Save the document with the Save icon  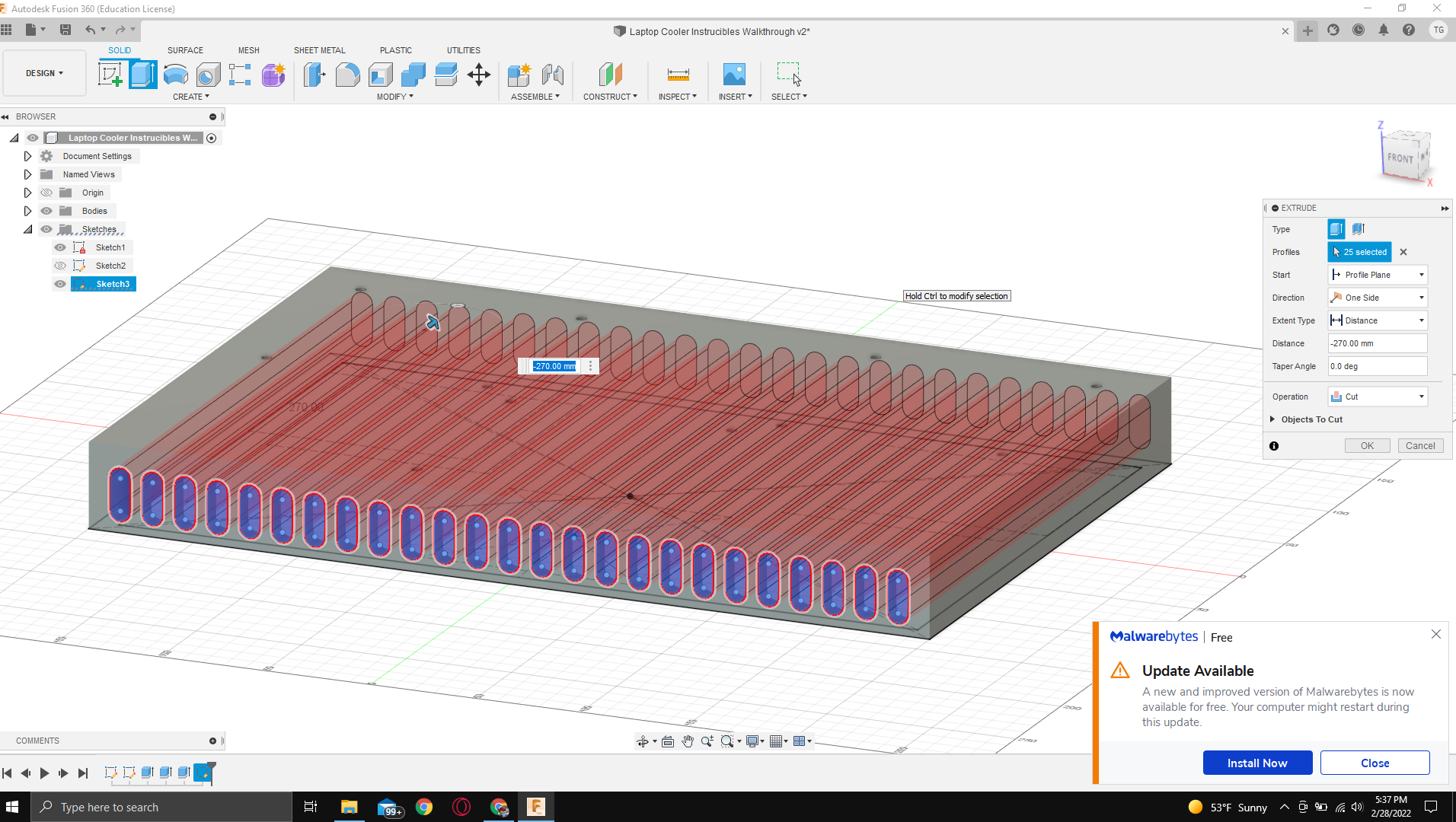tap(65, 30)
